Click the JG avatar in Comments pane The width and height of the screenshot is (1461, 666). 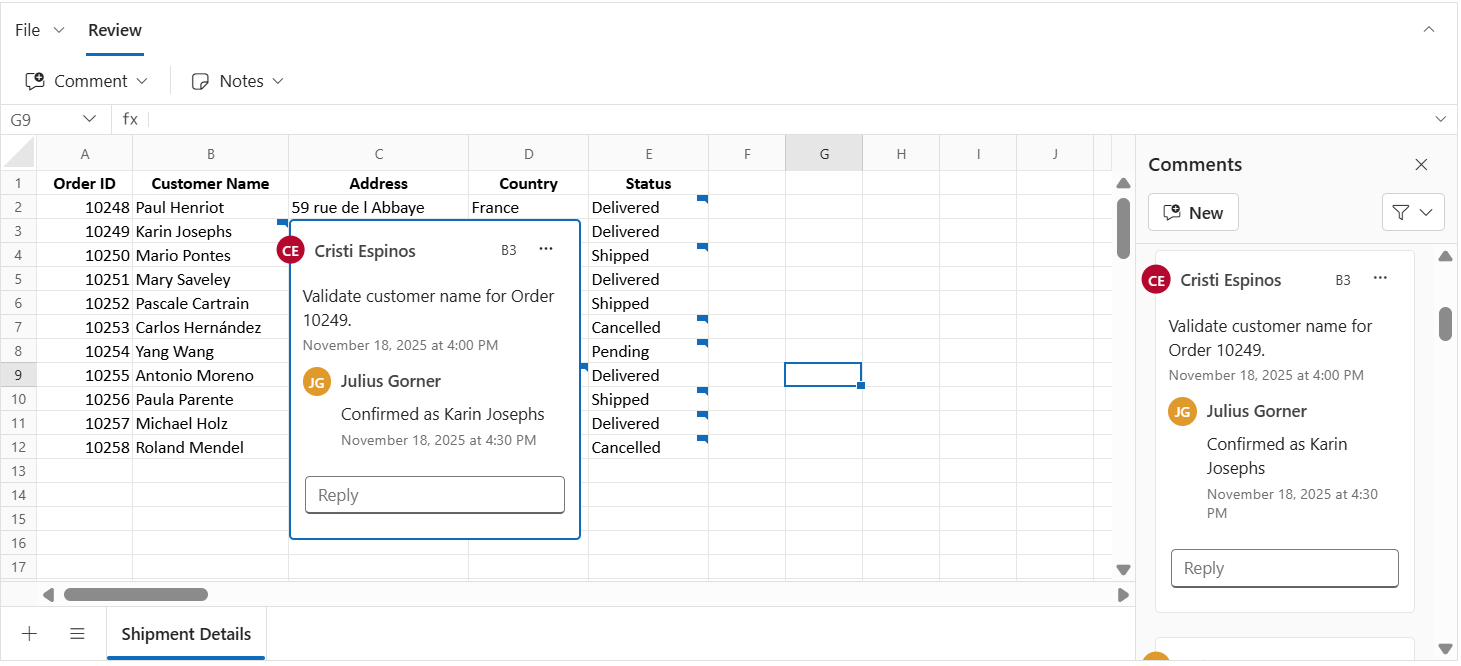[x=1183, y=411]
